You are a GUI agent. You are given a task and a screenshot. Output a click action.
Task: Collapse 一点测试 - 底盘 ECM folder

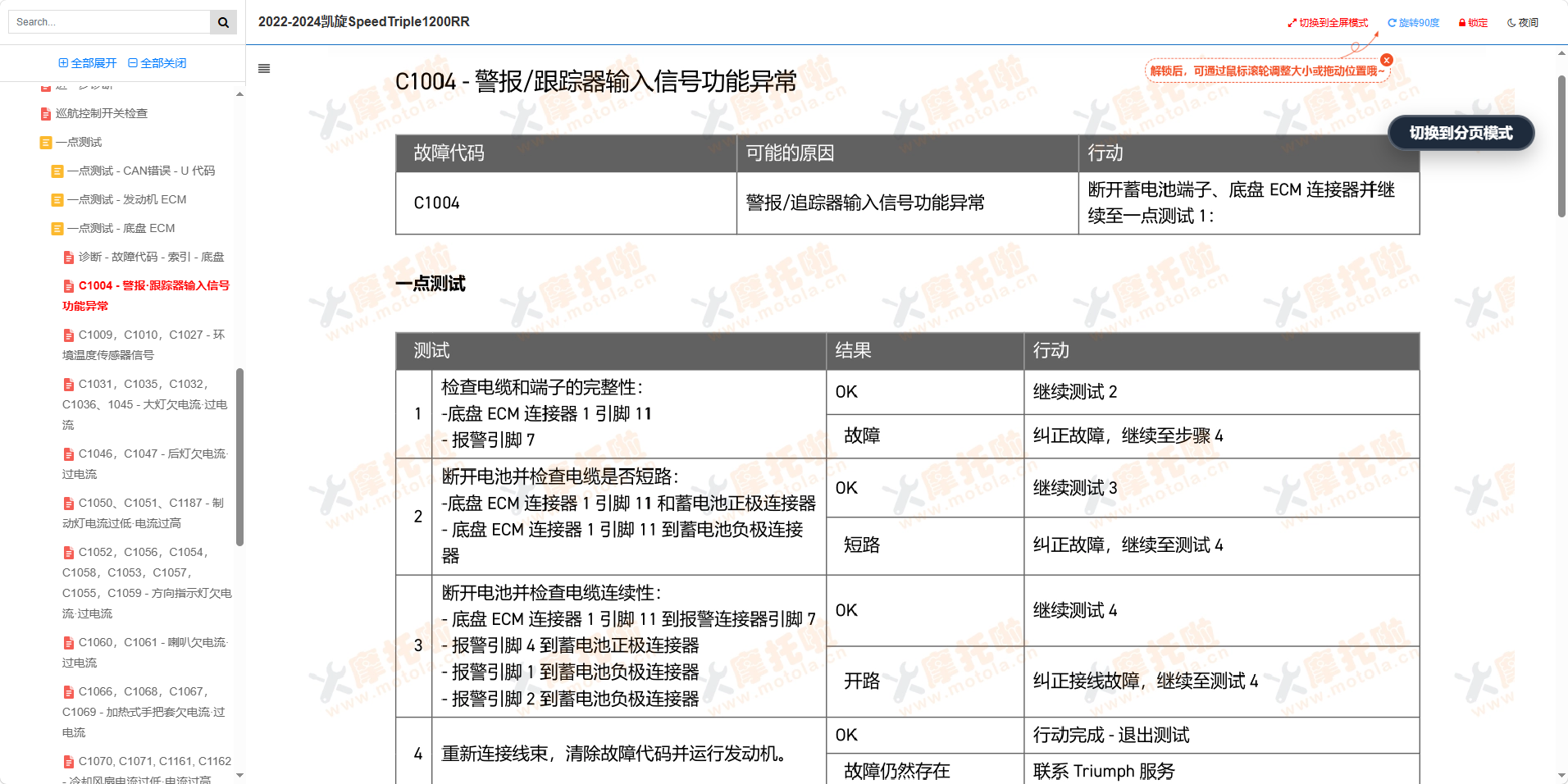click(121, 228)
